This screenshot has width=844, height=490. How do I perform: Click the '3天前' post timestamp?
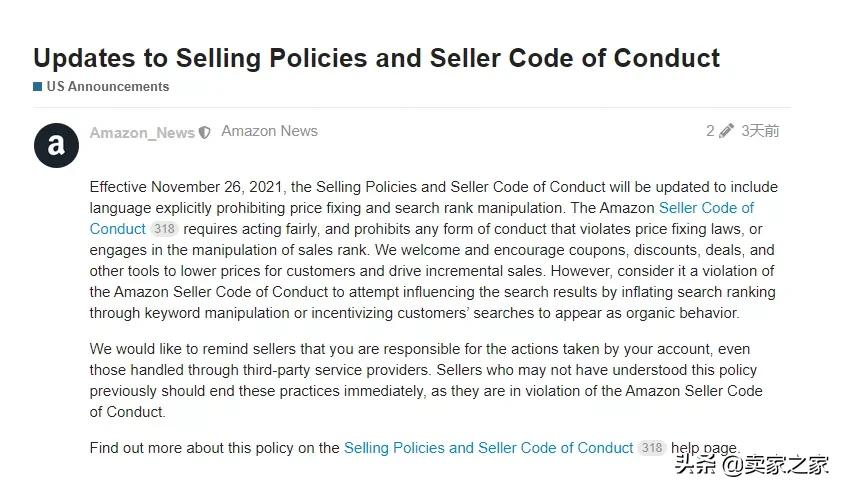(760, 131)
